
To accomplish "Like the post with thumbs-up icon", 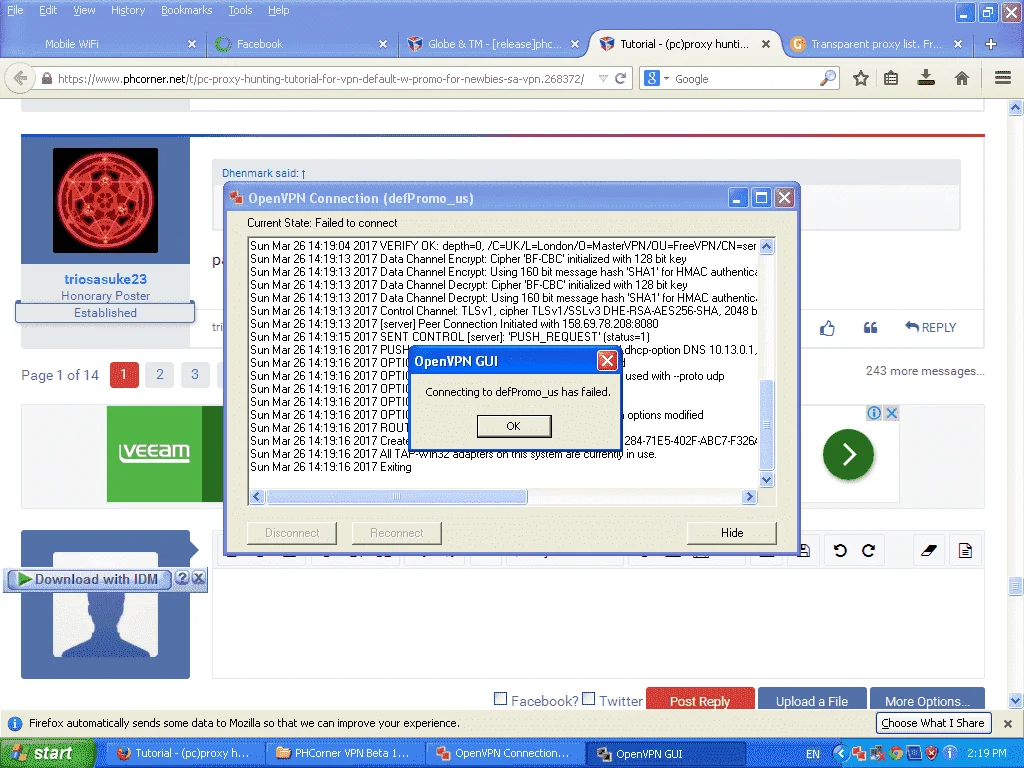I will [827, 328].
